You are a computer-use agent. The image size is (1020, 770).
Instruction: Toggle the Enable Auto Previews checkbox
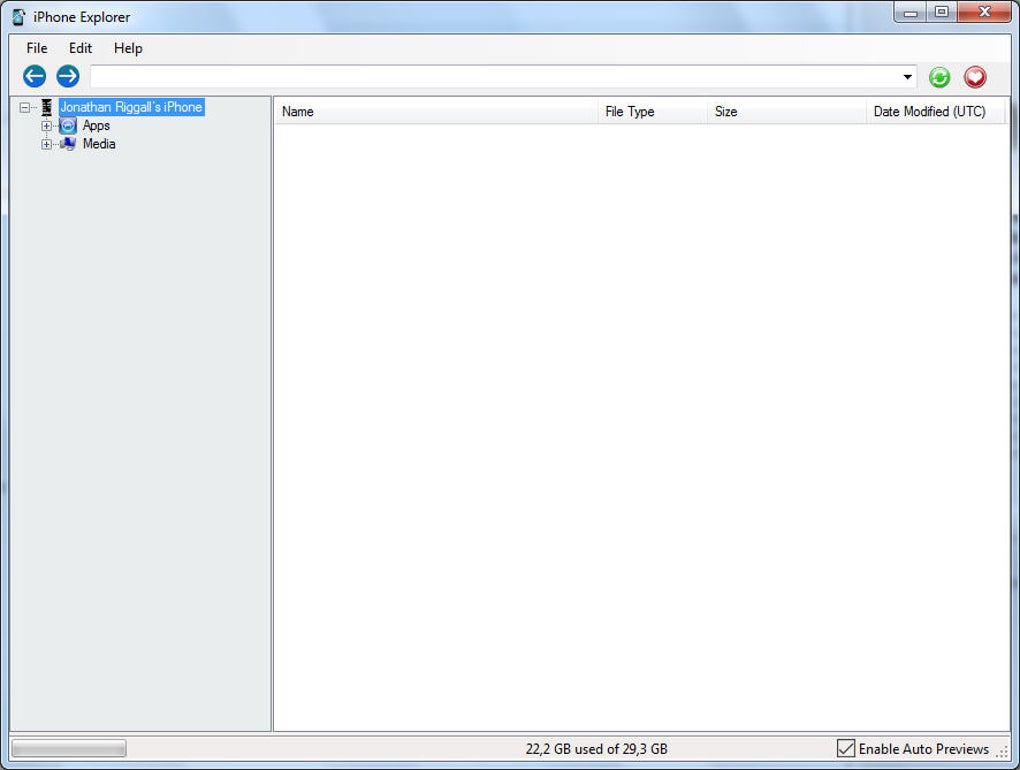[x=846, y=749]
